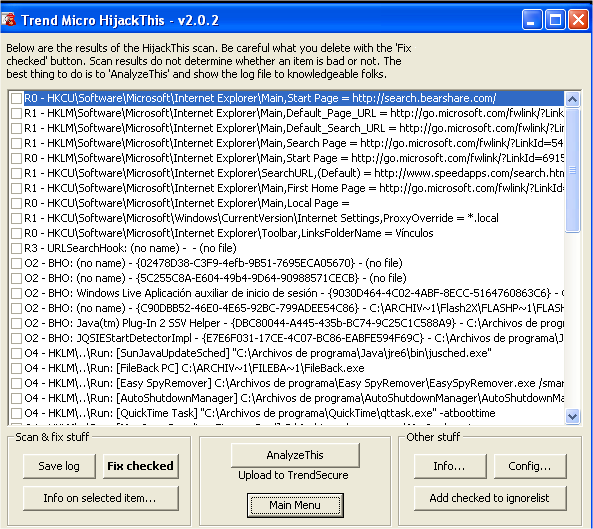Click the results list scroll up arrow
Viewport: 593px width, 529px height.
tap(573, 99)
